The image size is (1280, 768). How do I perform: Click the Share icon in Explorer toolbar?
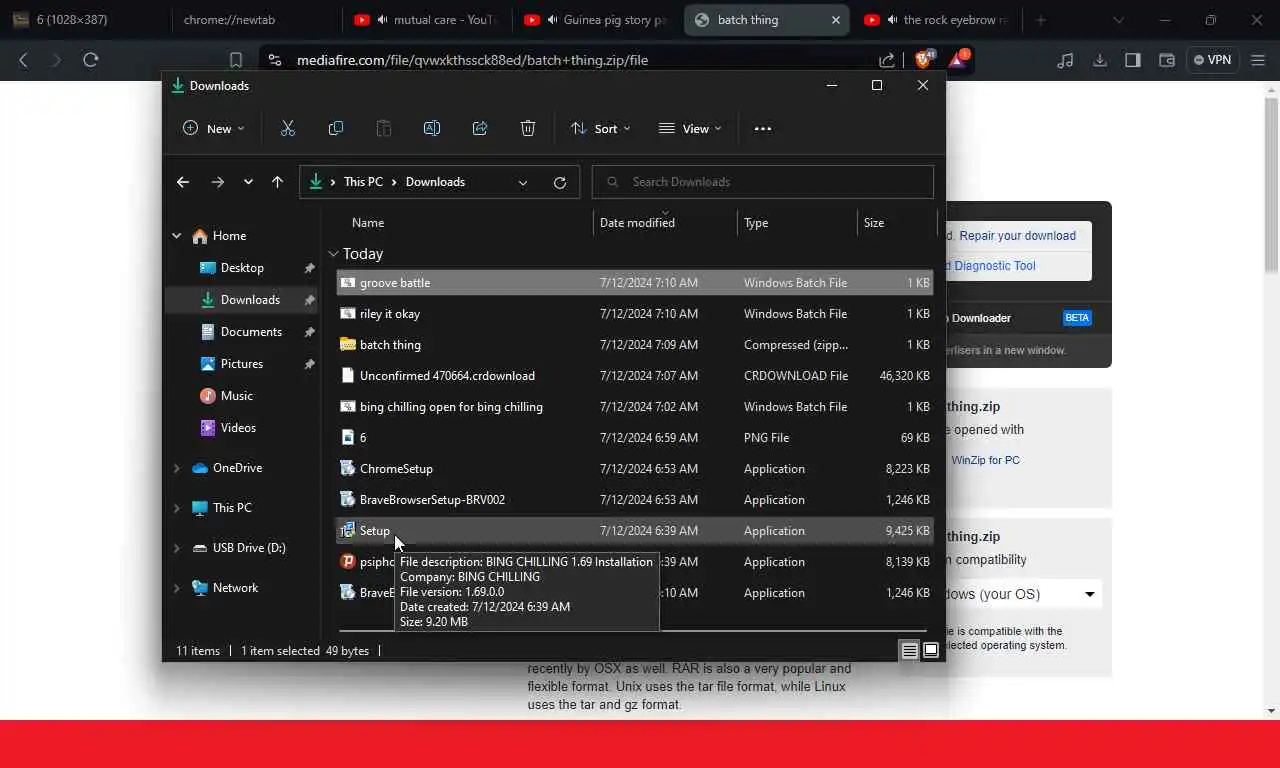click(x=480, y=128)
